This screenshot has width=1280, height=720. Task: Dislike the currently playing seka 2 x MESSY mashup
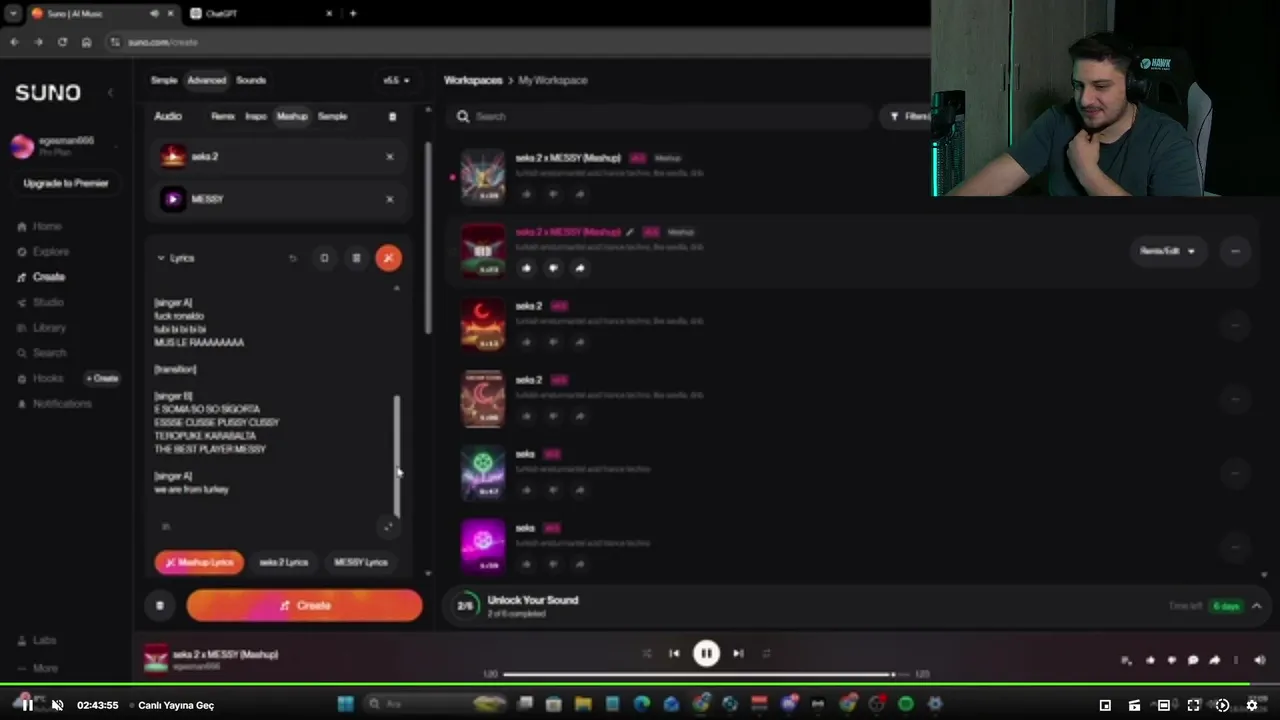tap(553, 268)
